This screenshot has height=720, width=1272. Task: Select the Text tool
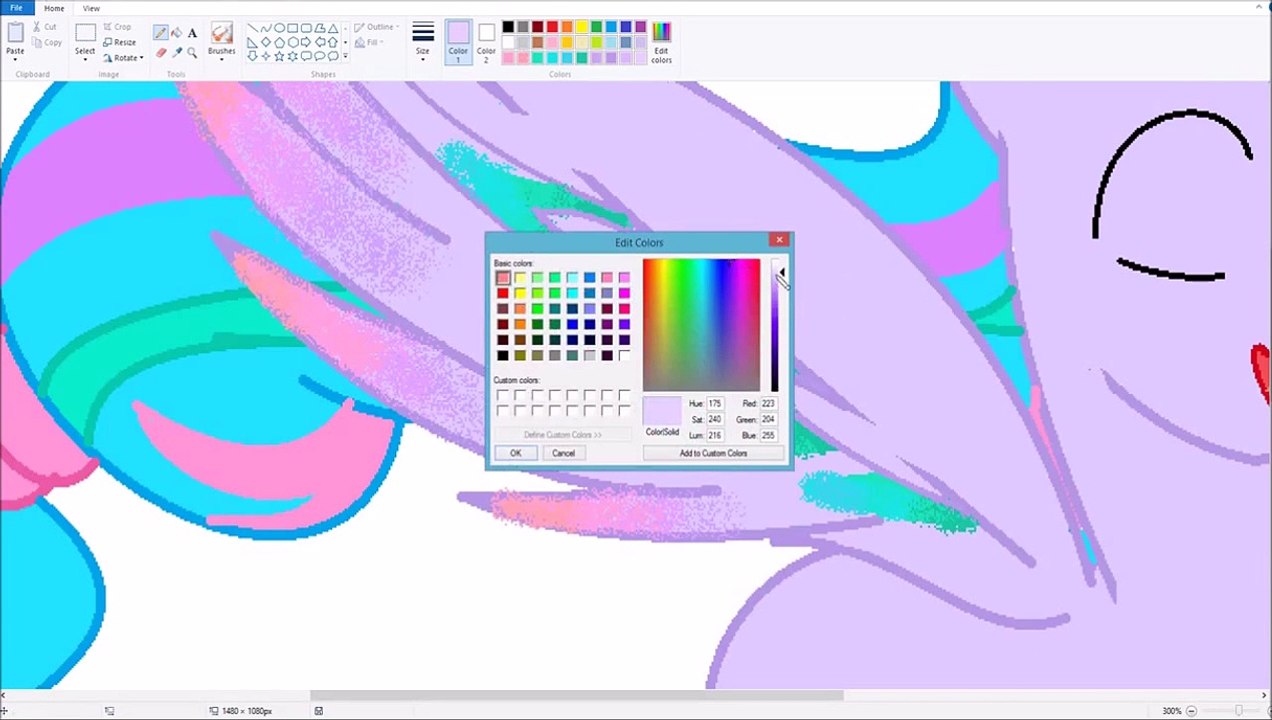click(192, 33)
